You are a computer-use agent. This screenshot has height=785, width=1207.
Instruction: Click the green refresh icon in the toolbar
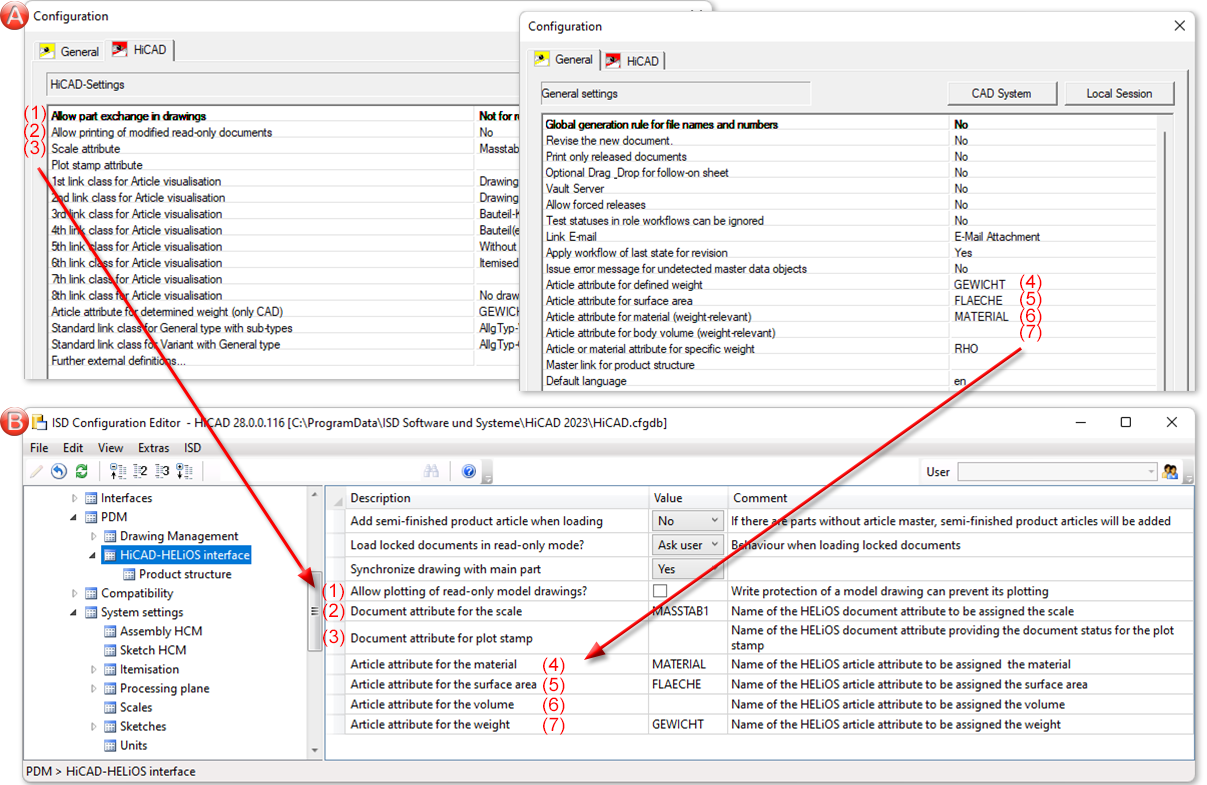pyautogui.click(x=81, y=471)
